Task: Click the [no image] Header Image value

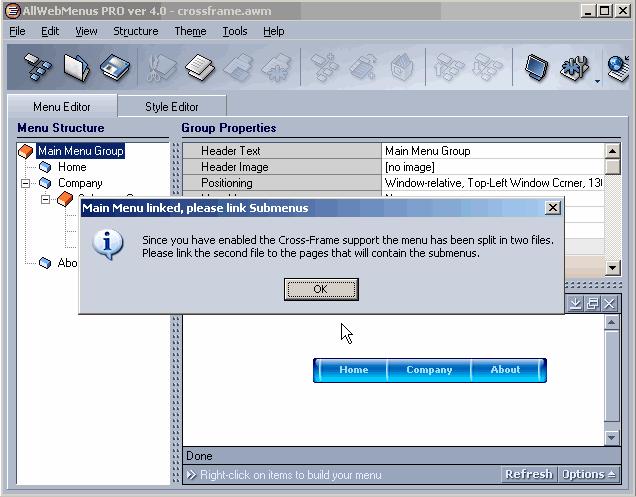Action: (493, 167)
